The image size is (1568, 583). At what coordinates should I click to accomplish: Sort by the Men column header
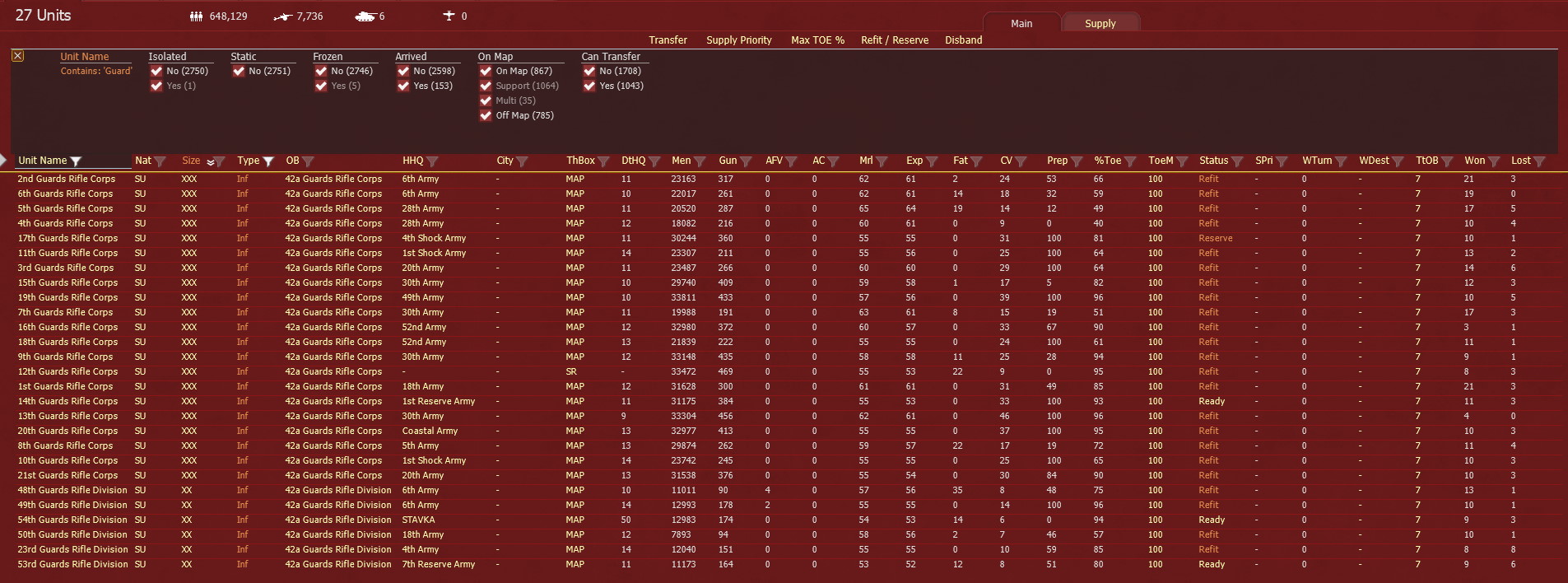(x=681, y=161)
